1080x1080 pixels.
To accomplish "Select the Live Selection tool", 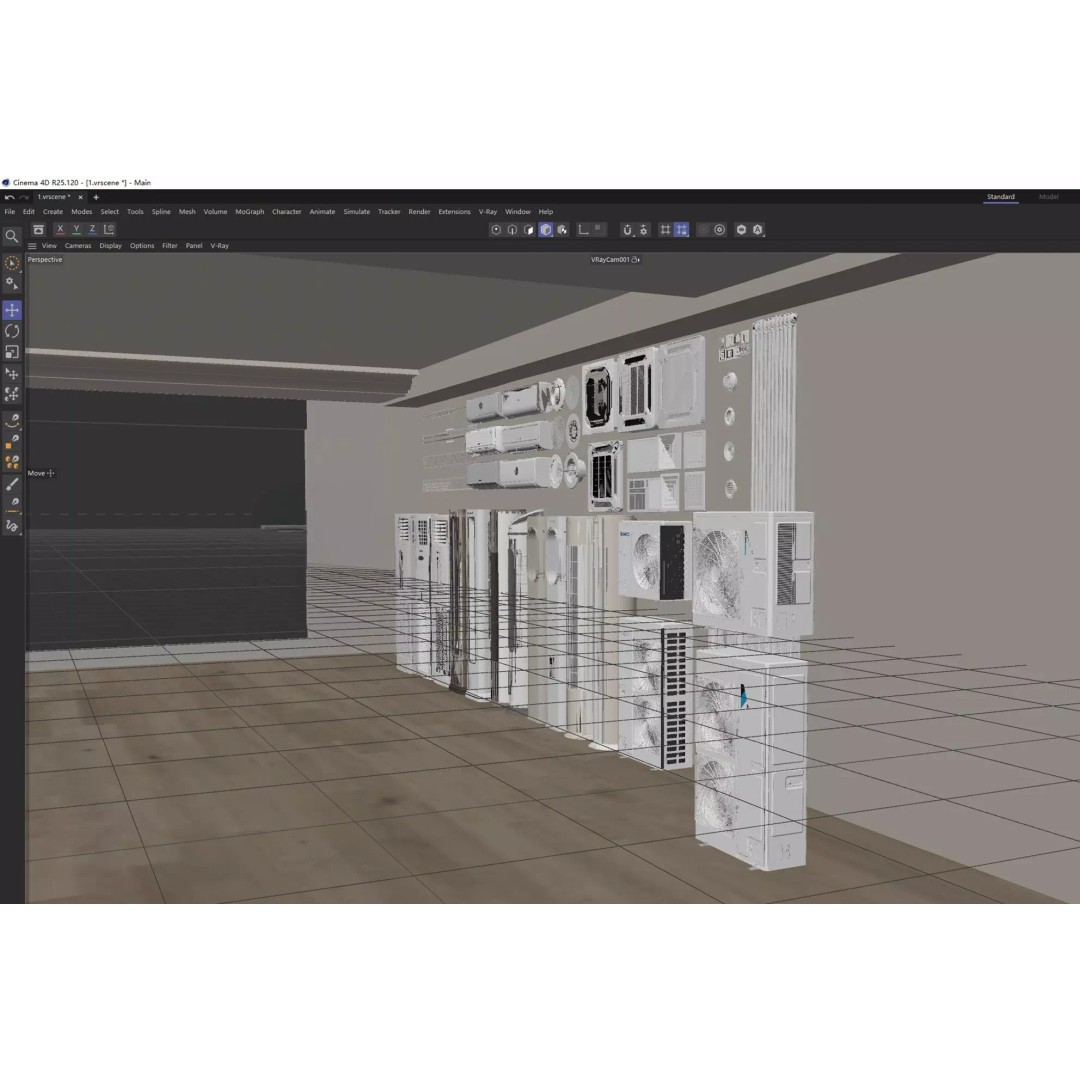I will [12, 263].
